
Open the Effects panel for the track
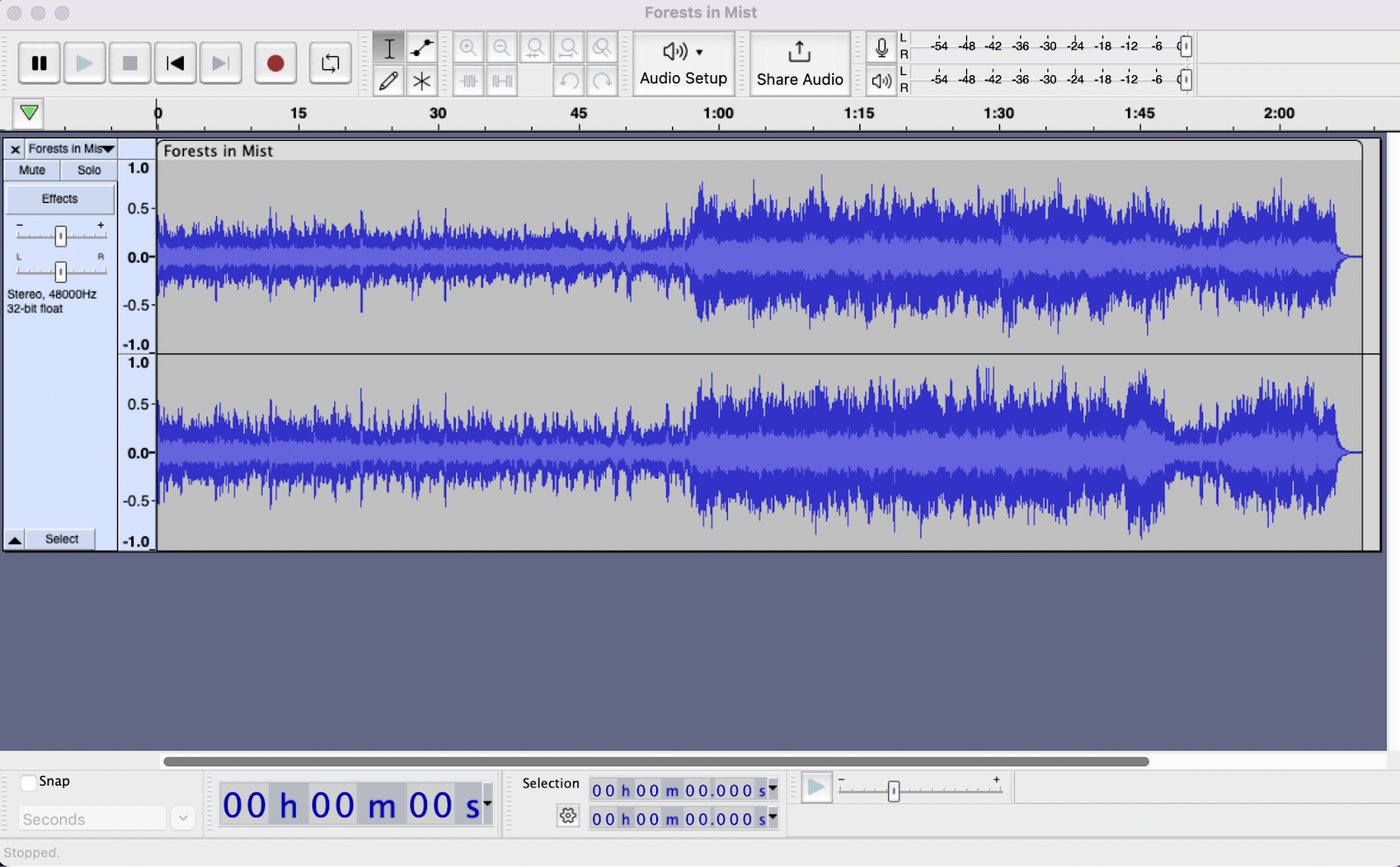(x=59, y=199)
